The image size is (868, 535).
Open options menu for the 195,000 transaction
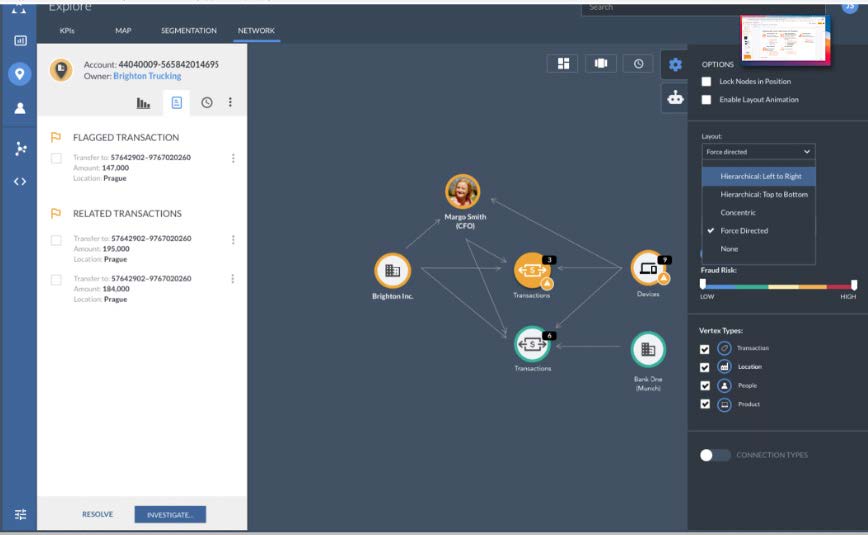pyautogui.click(x=233, y=240)
